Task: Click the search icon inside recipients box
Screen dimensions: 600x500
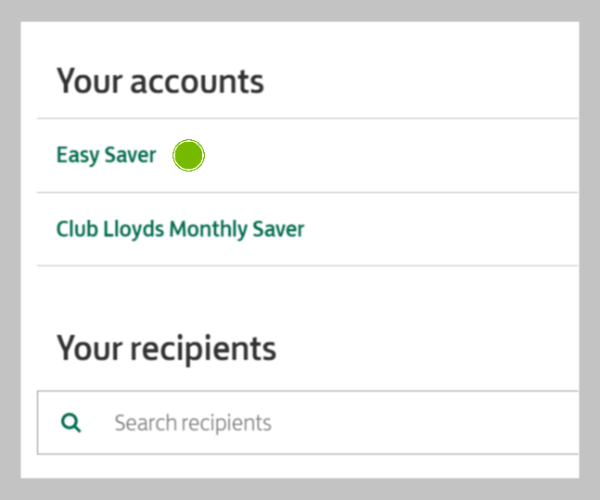Action: (x=71, y=423)
